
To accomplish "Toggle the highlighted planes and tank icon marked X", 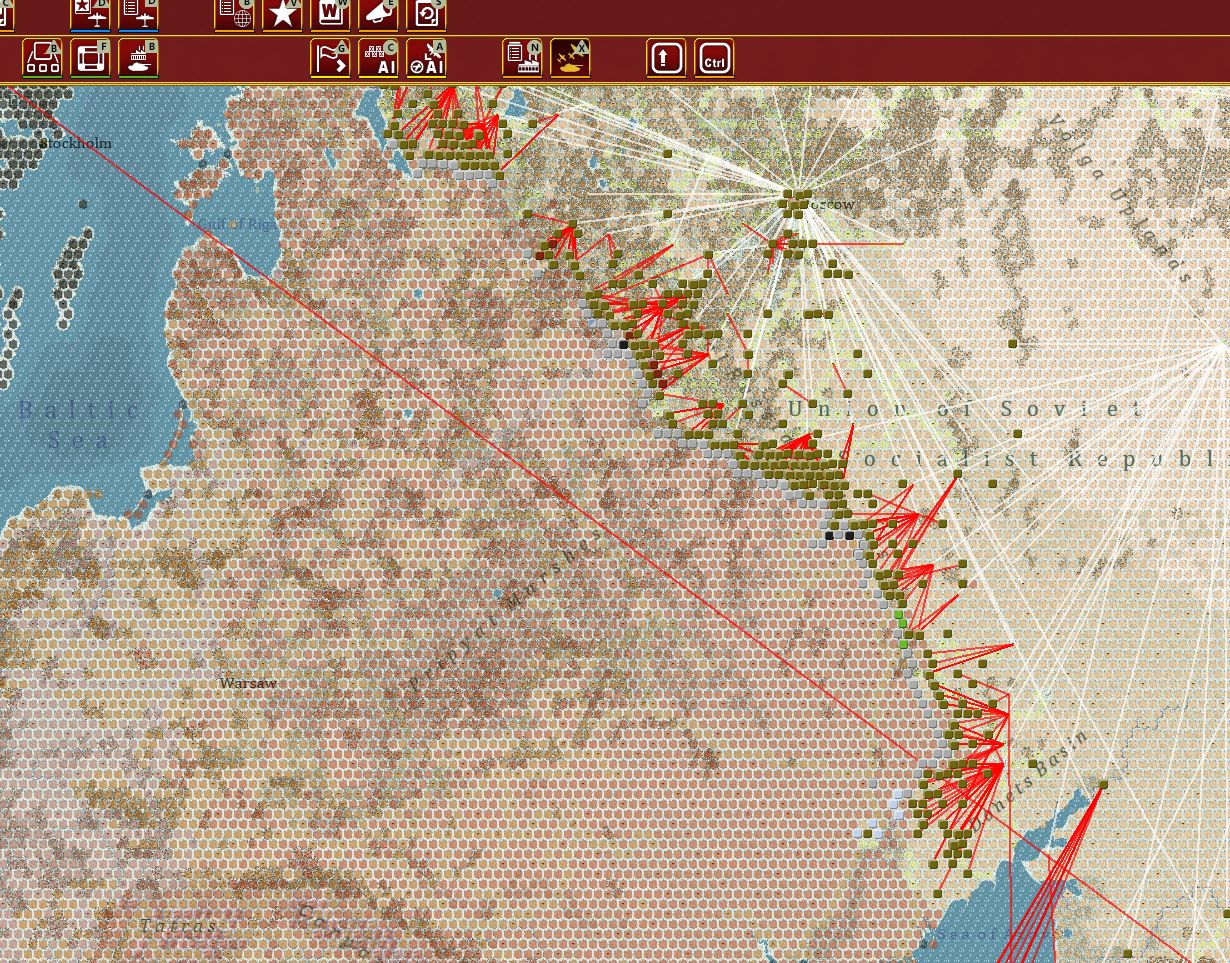I will coord(570,58).
